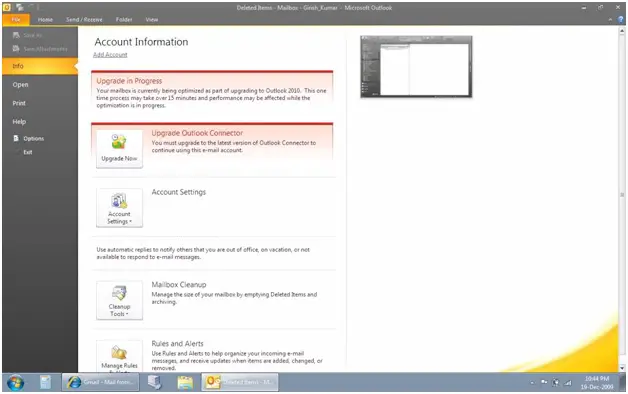Expand the Cleanup Tools dropdown arrow
The height and width of the screenshot is (394, 628).
pos(127,314)
